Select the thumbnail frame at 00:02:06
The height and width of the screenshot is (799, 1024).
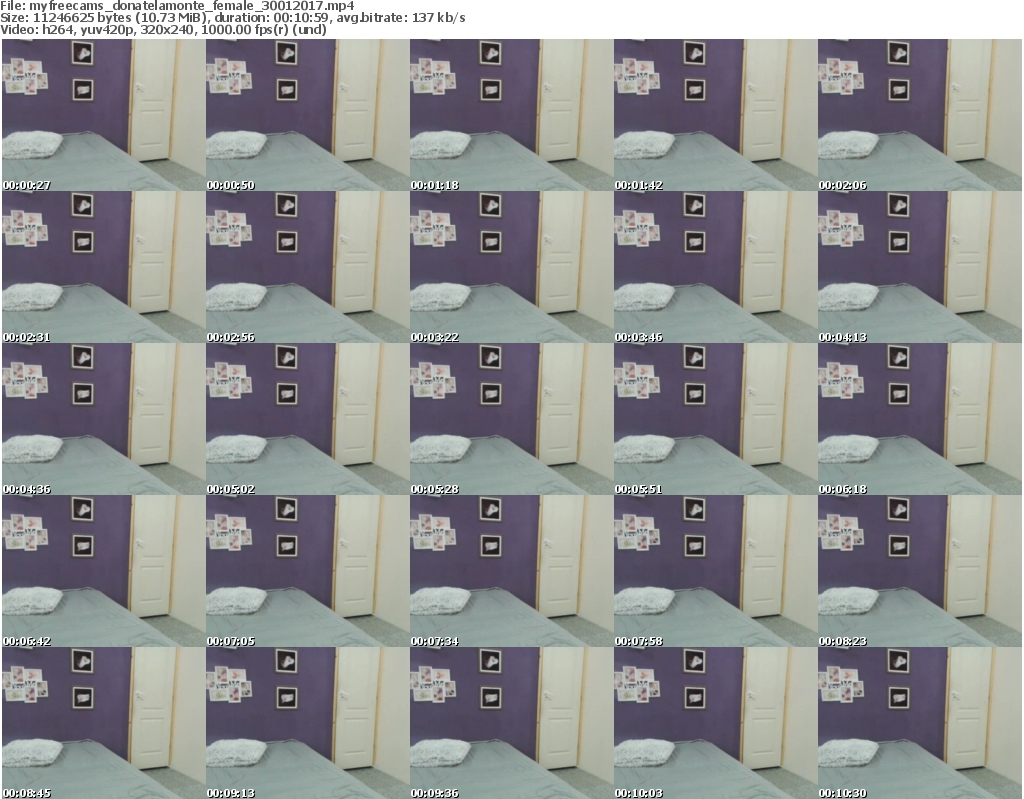(x=920, y=115)
